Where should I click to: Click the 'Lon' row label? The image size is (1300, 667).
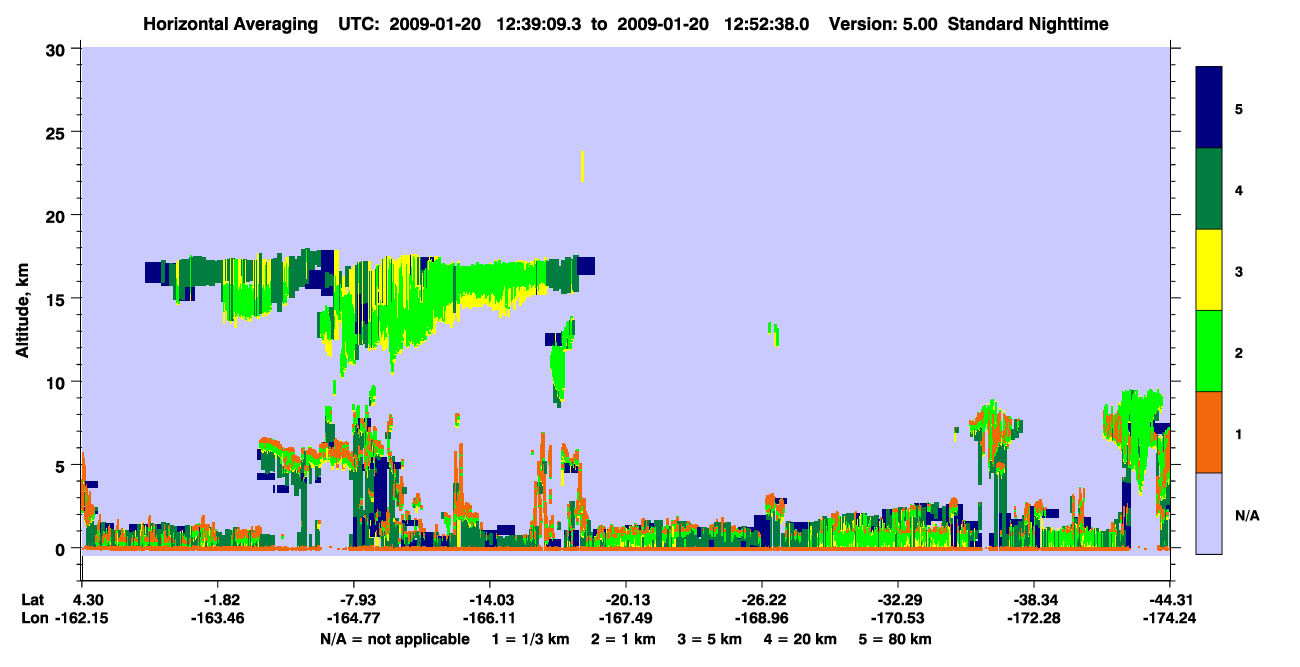(x=33, y=619)
